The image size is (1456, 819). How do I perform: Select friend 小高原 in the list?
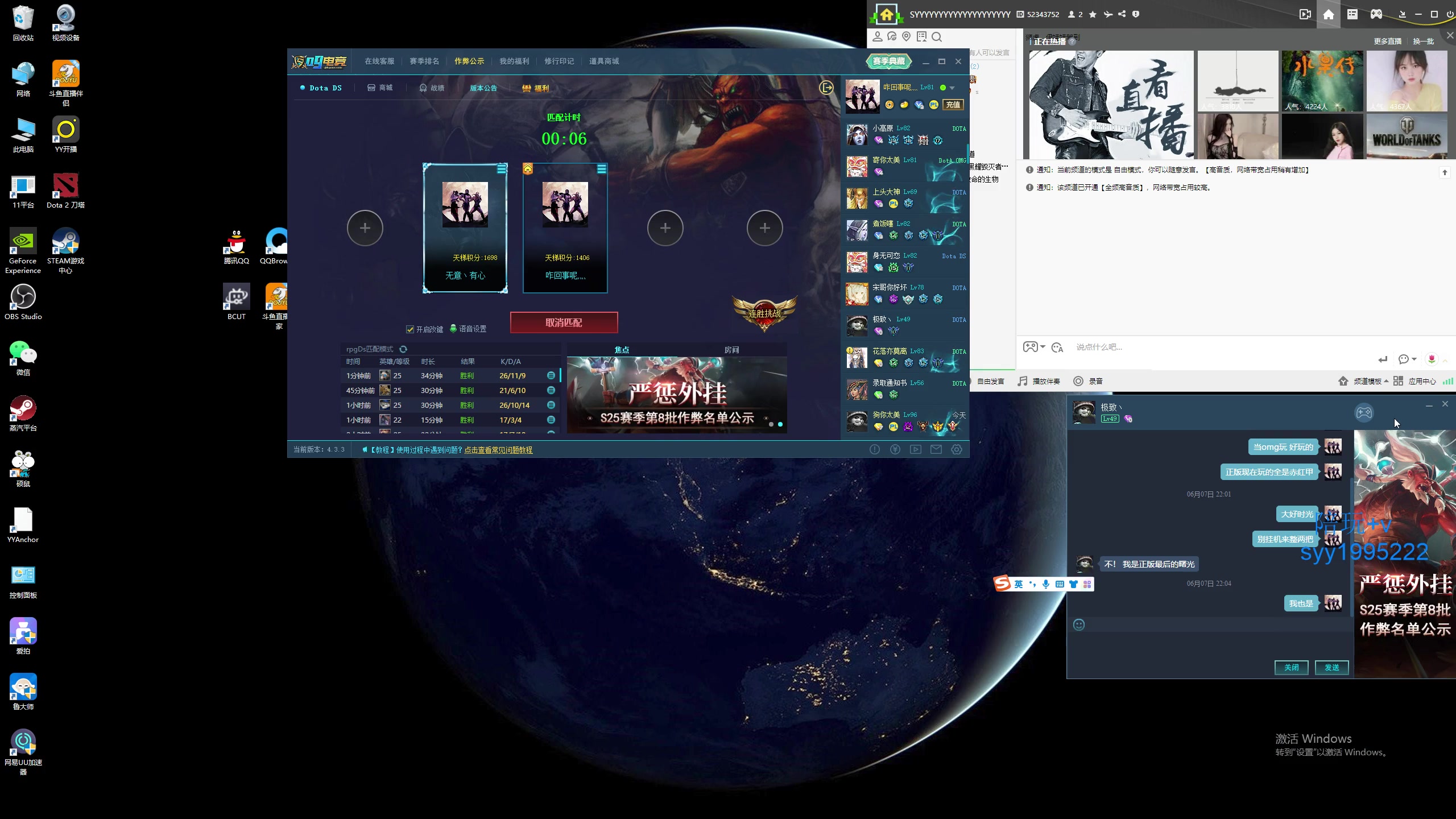[x=906, y=135]
